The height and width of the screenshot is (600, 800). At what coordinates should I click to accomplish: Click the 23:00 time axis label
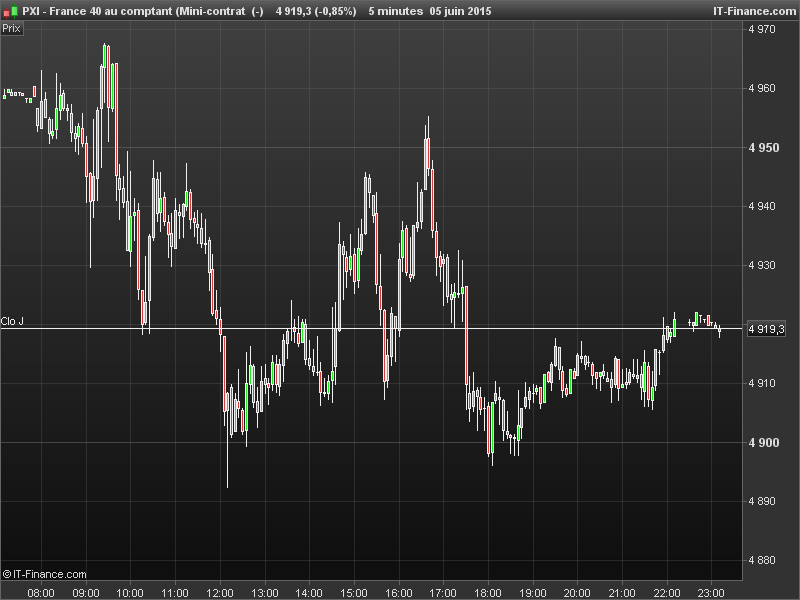click(x=712, y=593)
